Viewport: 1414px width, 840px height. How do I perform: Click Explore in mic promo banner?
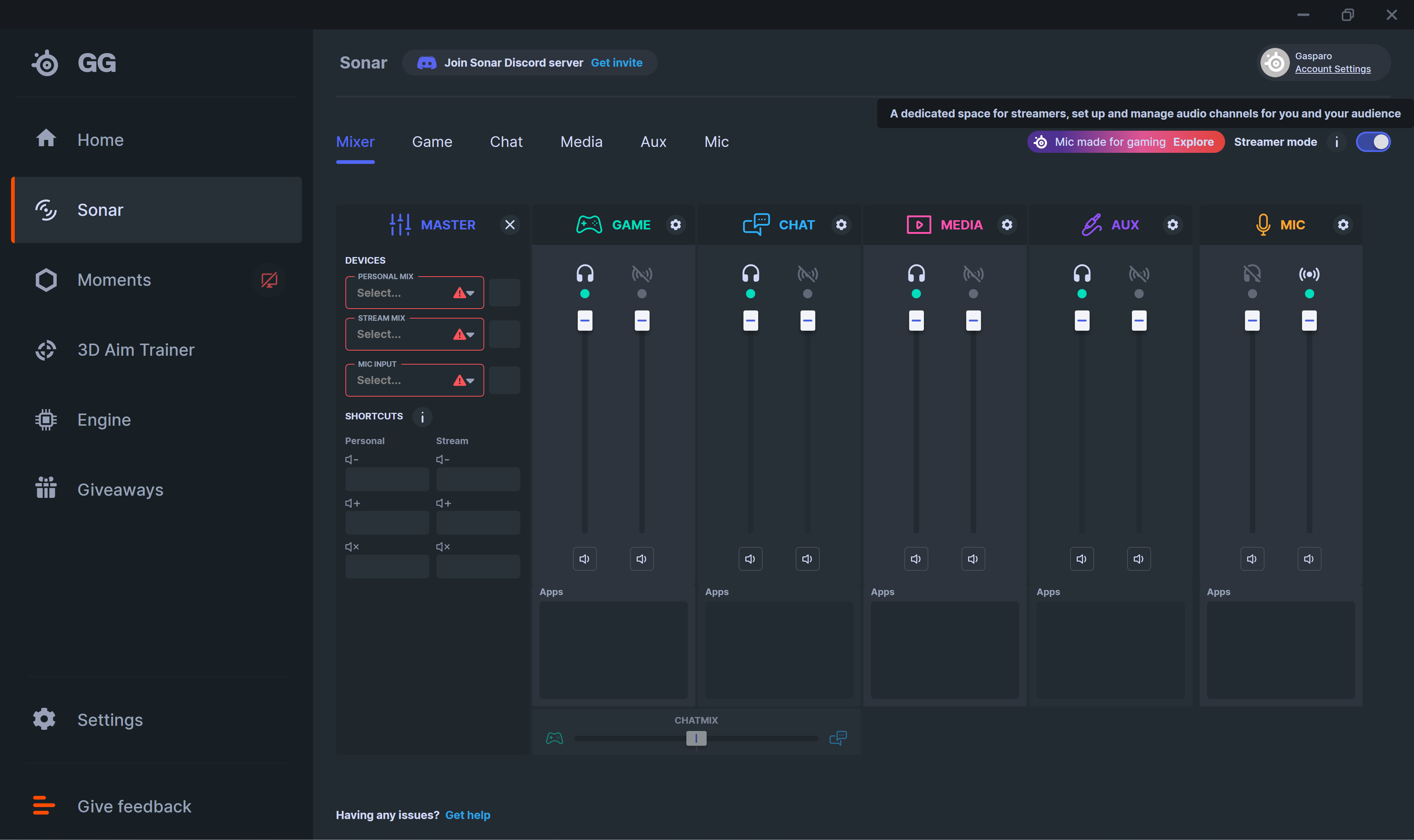coord(1193,142)
